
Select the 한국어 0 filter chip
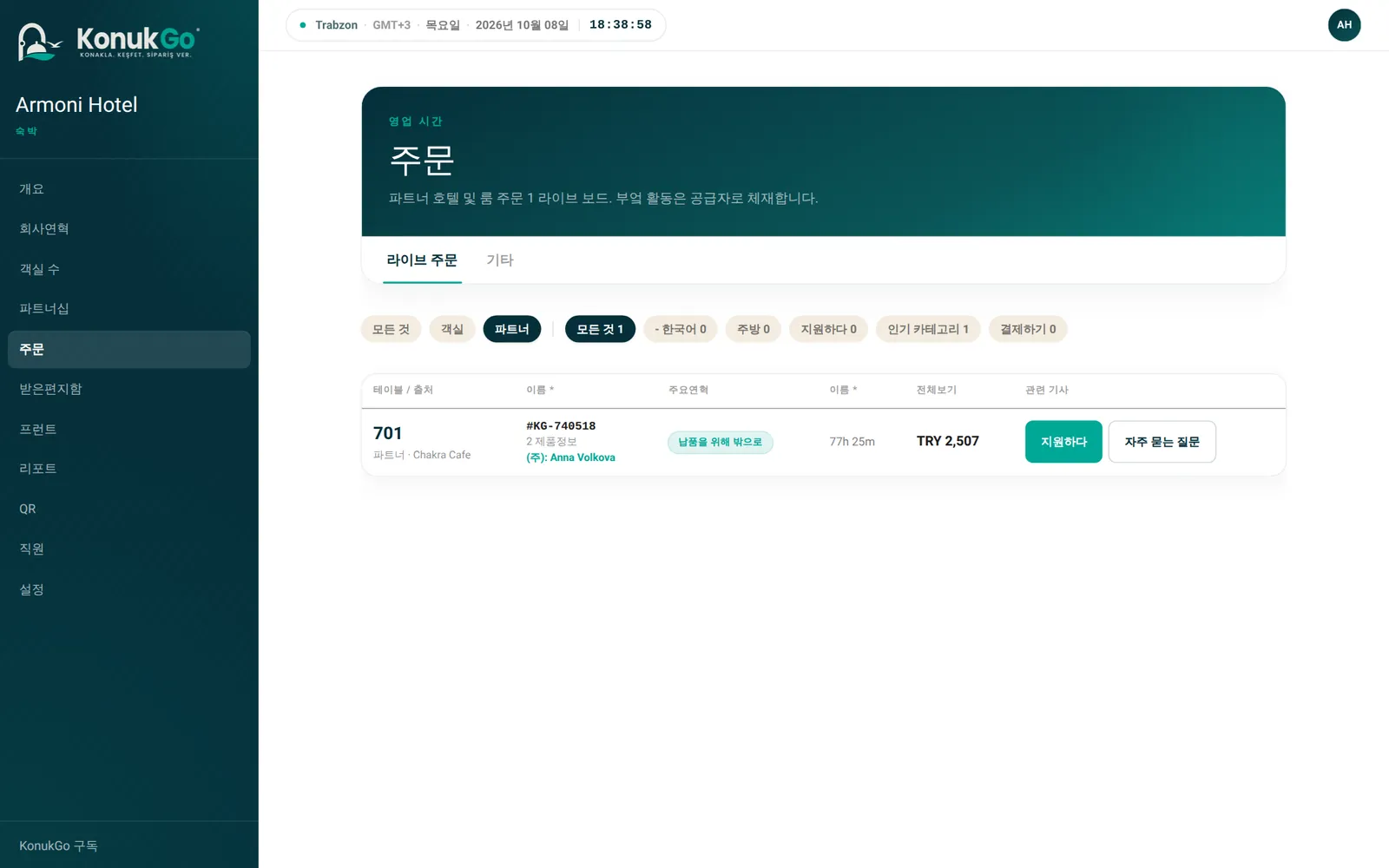(681, 329)
